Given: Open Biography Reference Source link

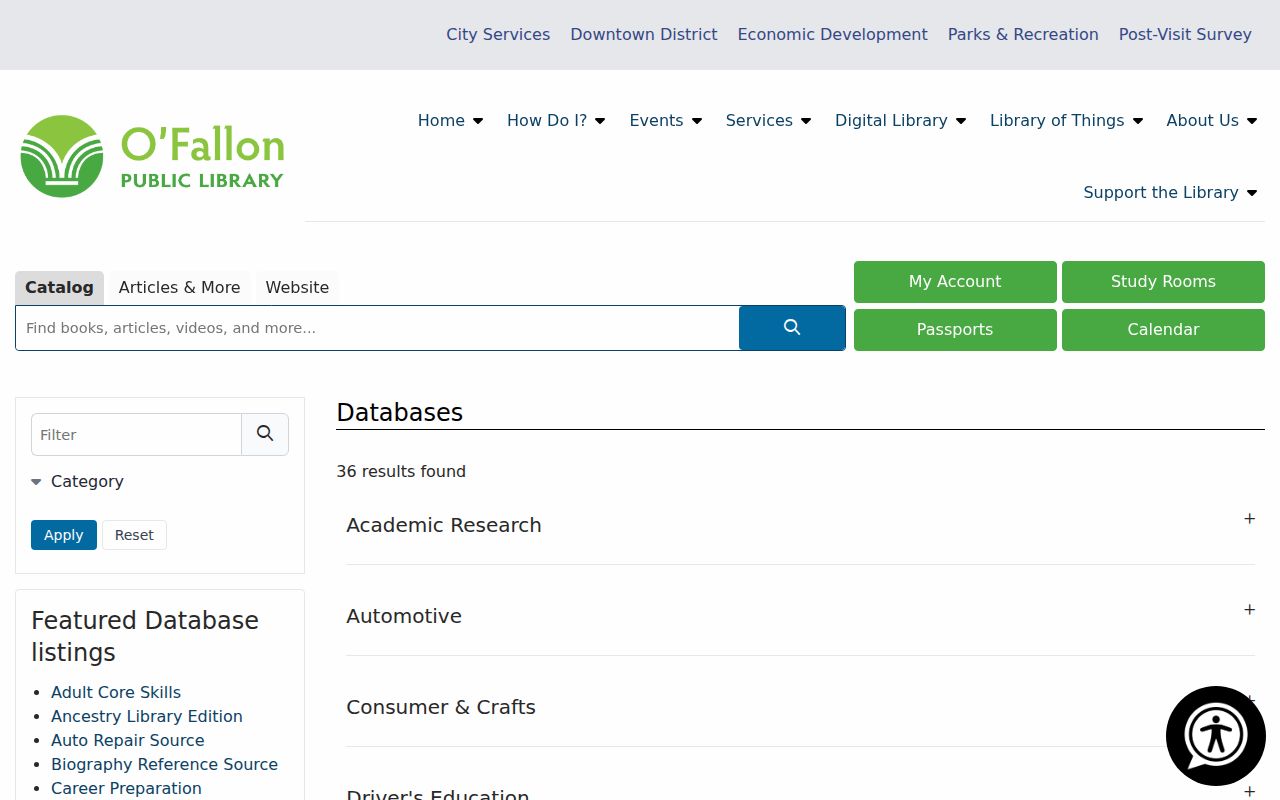Looking at the screenshot, I should tap(165, 764).
